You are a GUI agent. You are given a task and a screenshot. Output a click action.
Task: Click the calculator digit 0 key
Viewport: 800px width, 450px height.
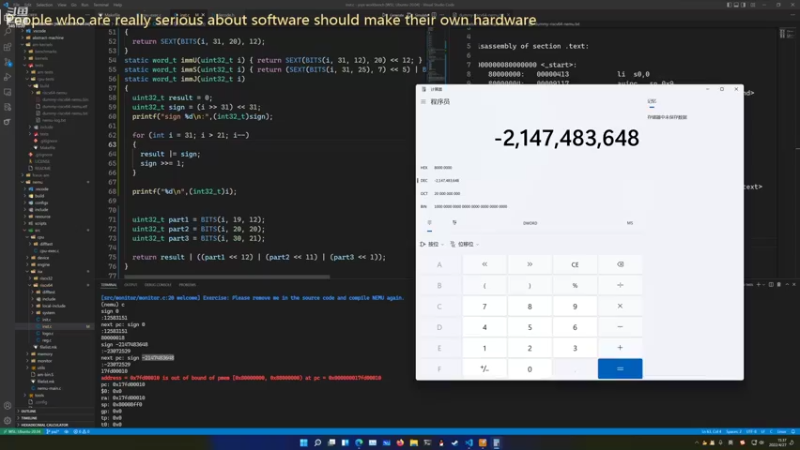530,369
